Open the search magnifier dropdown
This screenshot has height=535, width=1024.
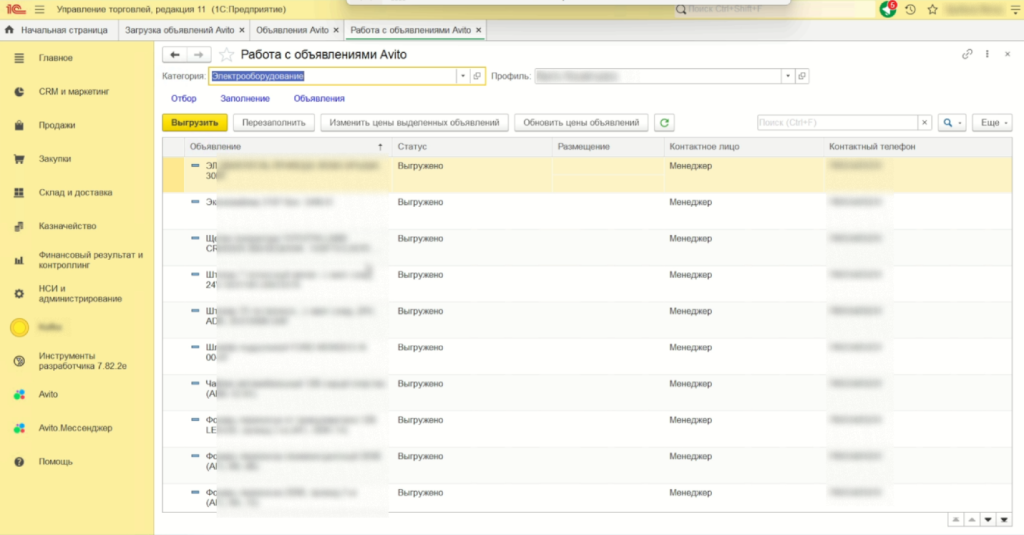(951, 123)
